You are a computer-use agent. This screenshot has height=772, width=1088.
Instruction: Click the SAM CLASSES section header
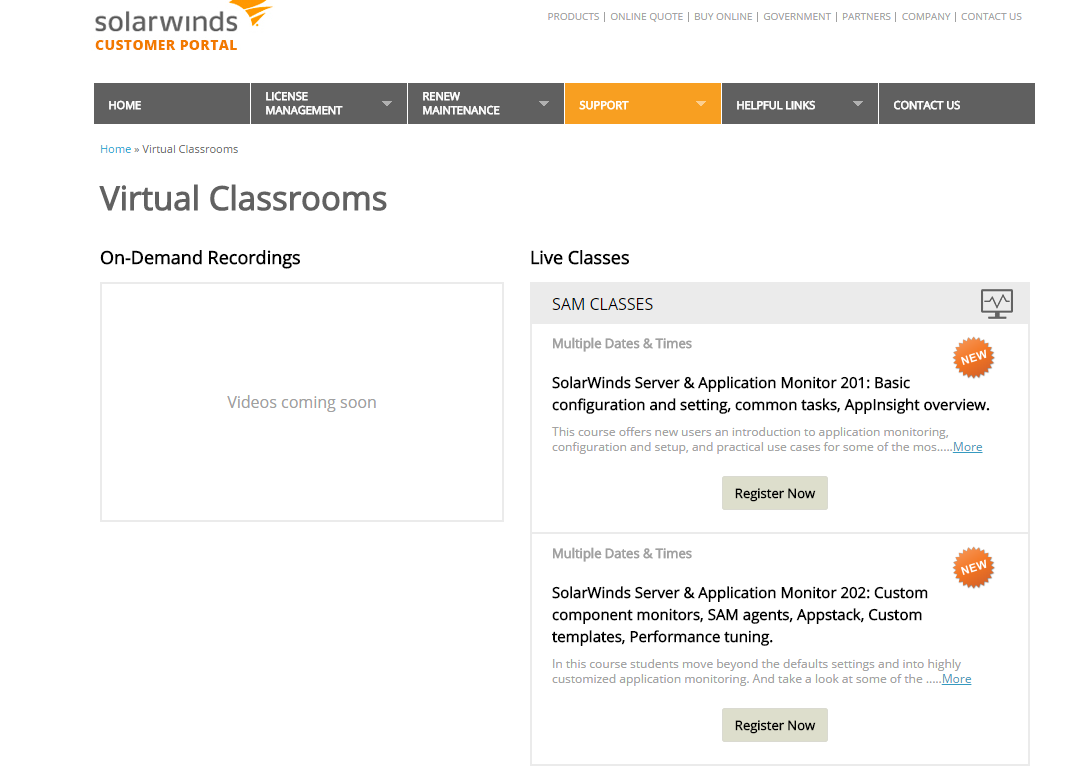pyautogui.click(x=780, y=303)
